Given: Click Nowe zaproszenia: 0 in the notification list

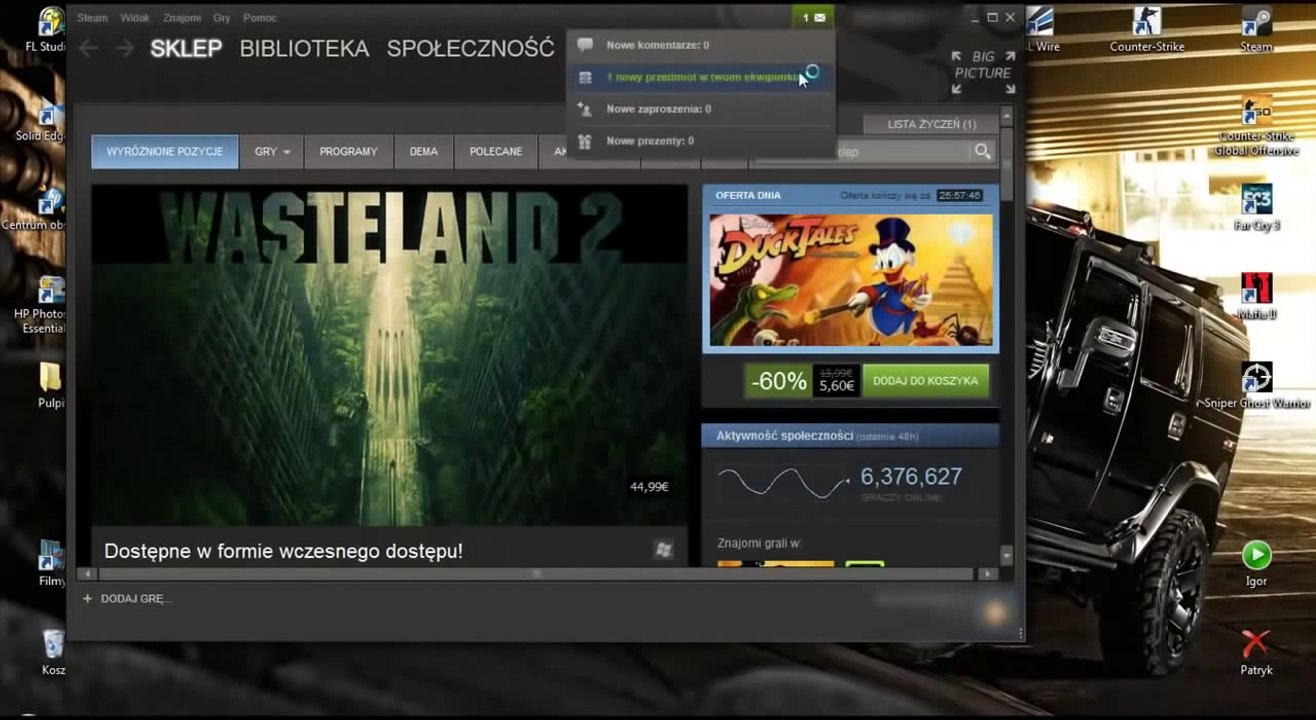Looking at the screenshot, I should click(700, 109).
